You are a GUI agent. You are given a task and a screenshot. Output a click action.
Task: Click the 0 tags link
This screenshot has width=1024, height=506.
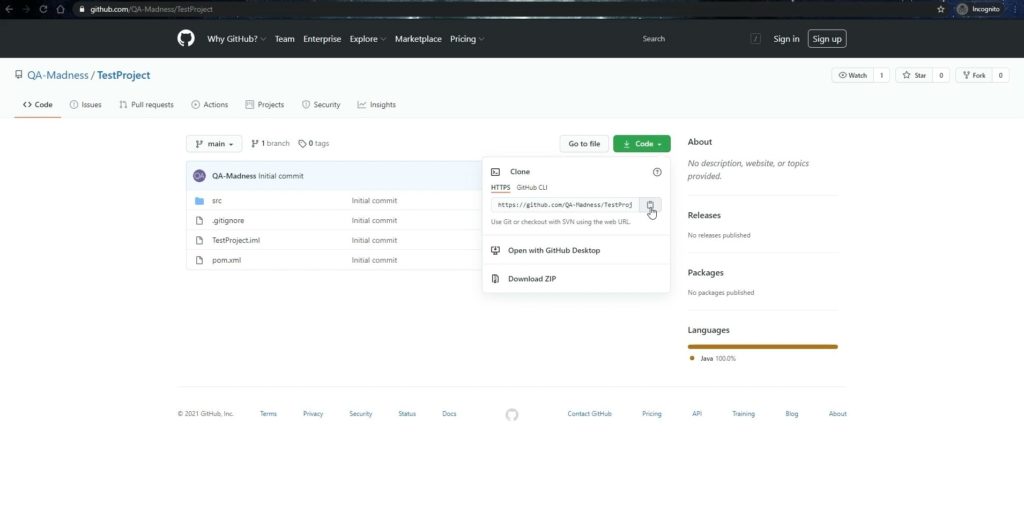[313, 144]
